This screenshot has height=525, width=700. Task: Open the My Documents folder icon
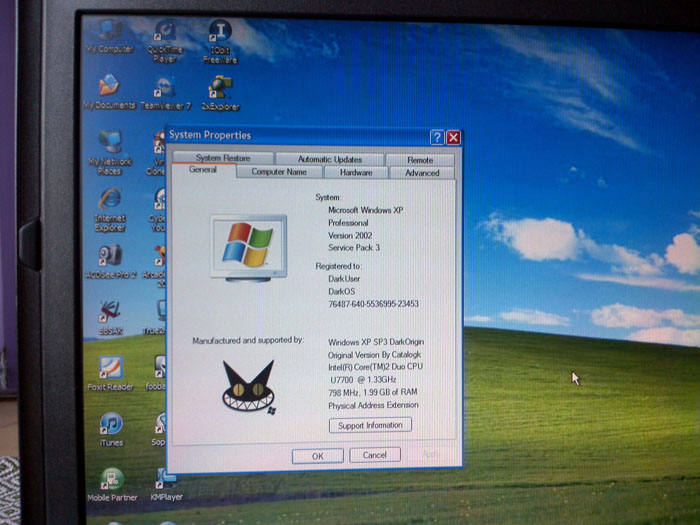coord(109,88)
